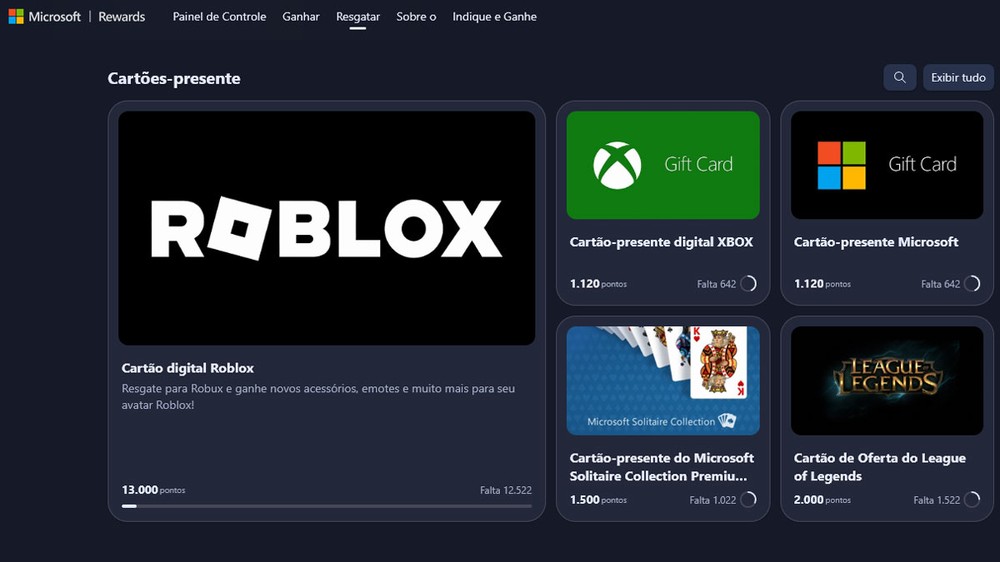Click Cartão-presente do Microsoft Solitaire title
Image resolution: width=1000 pixels, height=562 pixels.
coord(661,467)
